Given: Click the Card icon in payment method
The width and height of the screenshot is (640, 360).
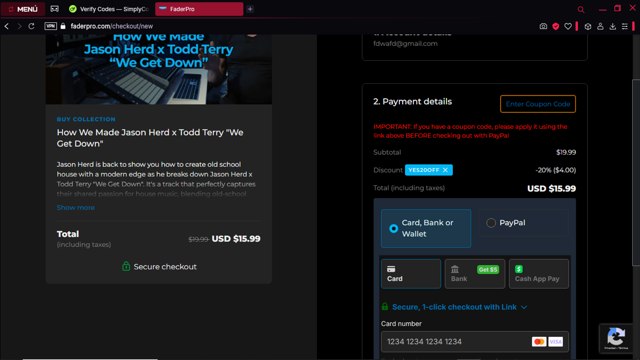Looking at the screenshot, I should coord(391,269).
